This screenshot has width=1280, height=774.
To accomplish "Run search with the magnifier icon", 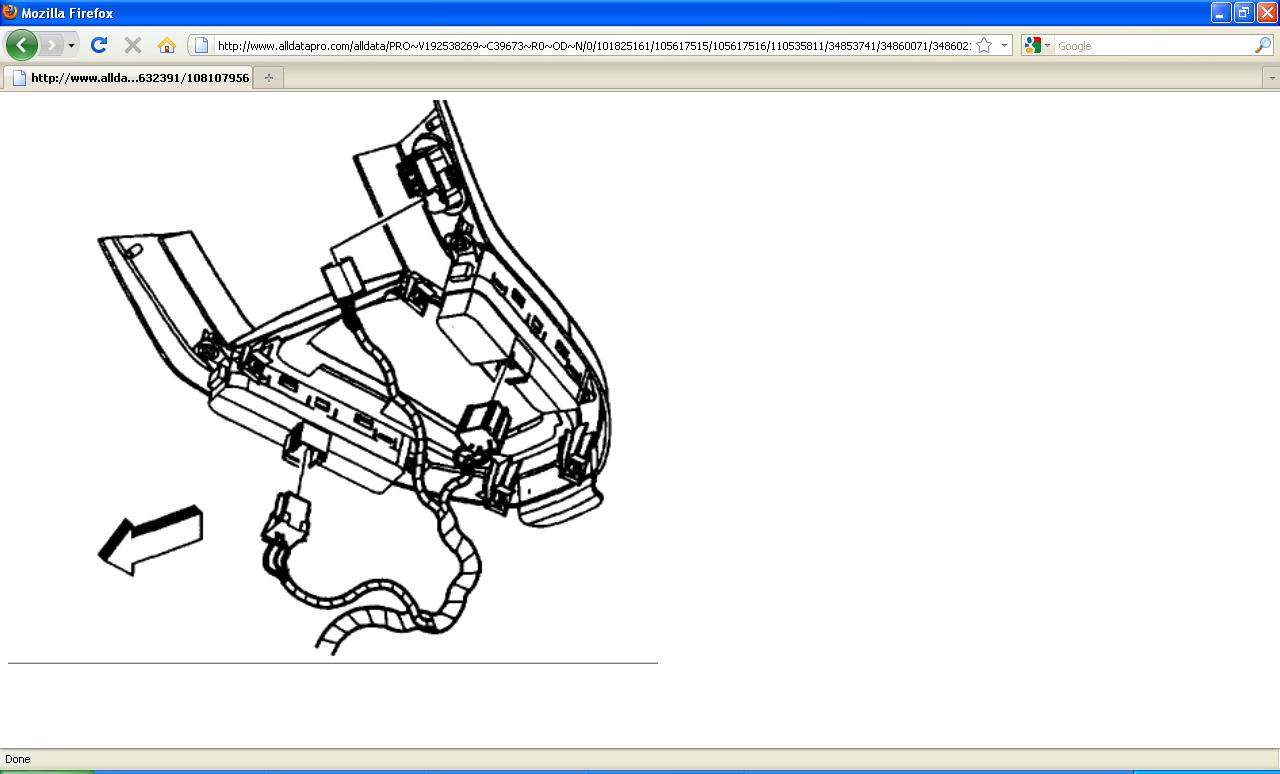I will (1263, 45).
